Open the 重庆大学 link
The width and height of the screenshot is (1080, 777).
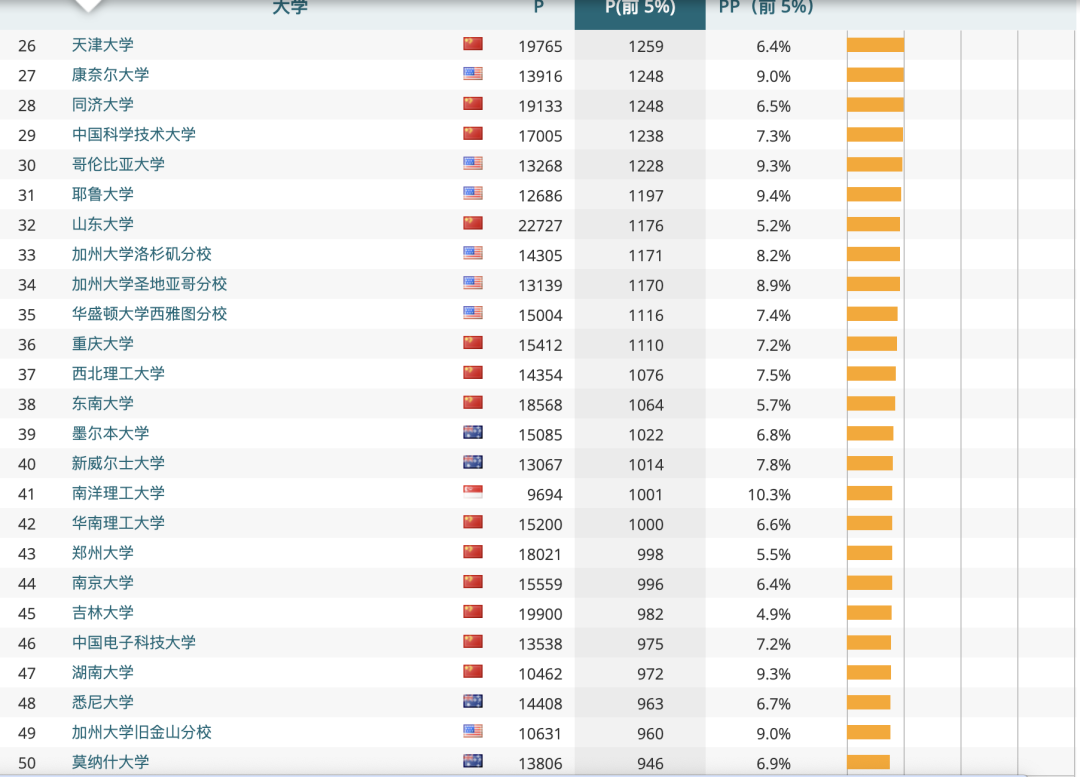point(103,344)
